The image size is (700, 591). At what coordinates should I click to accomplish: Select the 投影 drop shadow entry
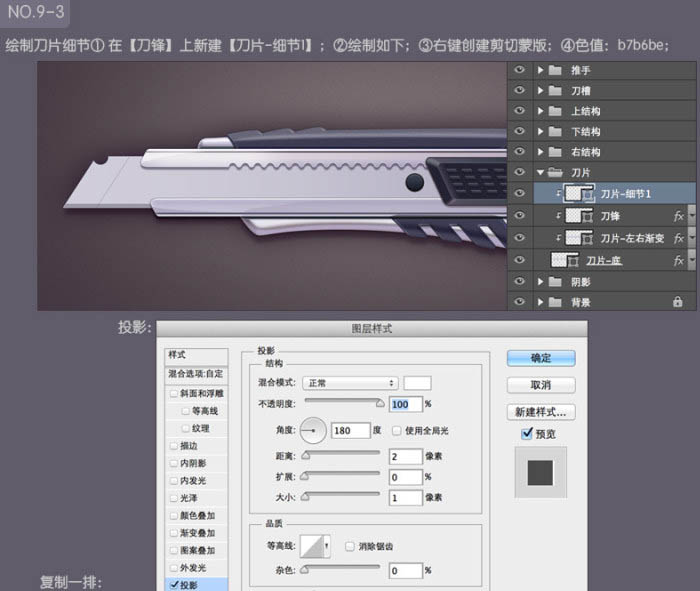click(196, 585)
